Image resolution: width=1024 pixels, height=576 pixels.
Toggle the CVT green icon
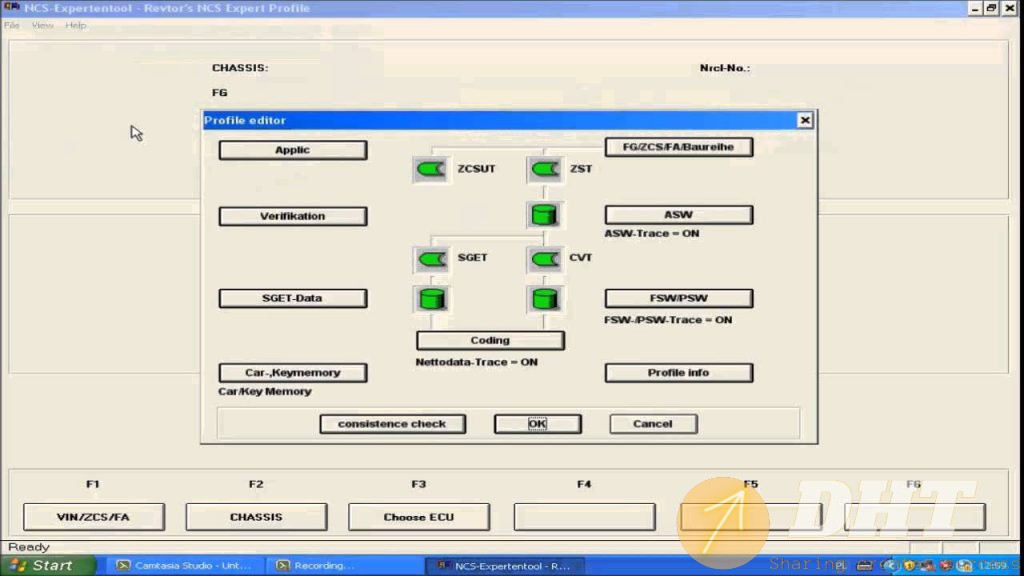coord(545,258)
